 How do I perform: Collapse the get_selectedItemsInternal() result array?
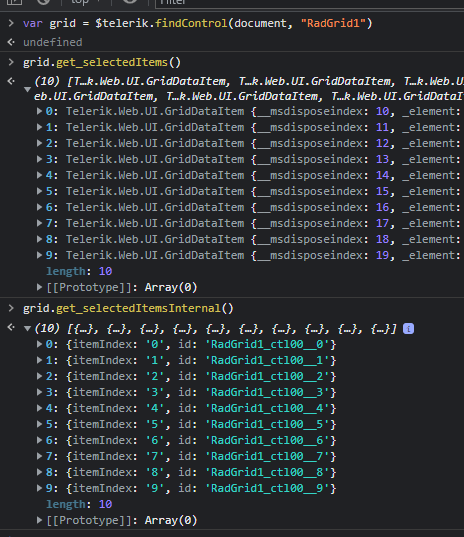[28, 329]
